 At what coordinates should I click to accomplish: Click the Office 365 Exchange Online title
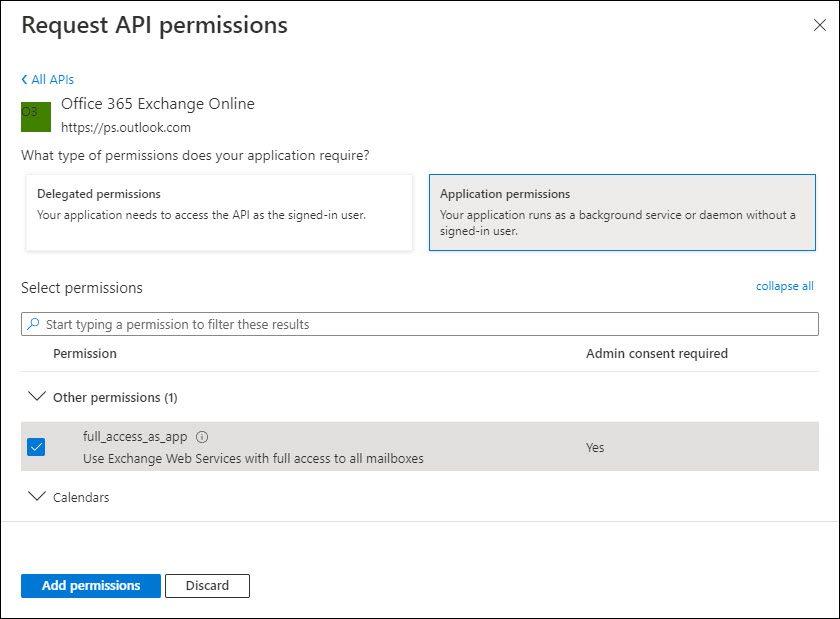[x=158, y=104]
